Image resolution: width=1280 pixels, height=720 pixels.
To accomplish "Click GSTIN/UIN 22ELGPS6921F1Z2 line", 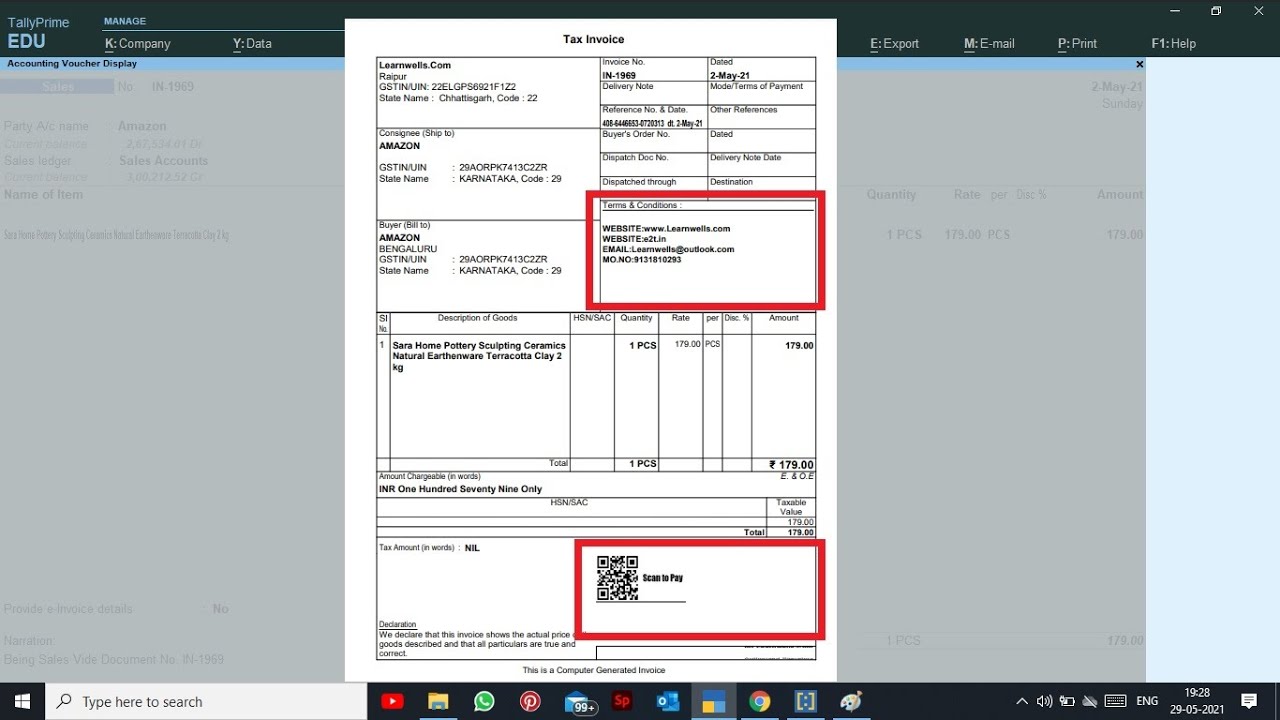I will pyautogui.click(x=447, y=87).
